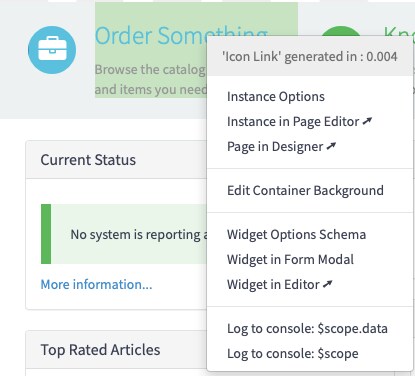415x376 pixels.
Task: Click the Order Something heading link
Action: (181, 35)
